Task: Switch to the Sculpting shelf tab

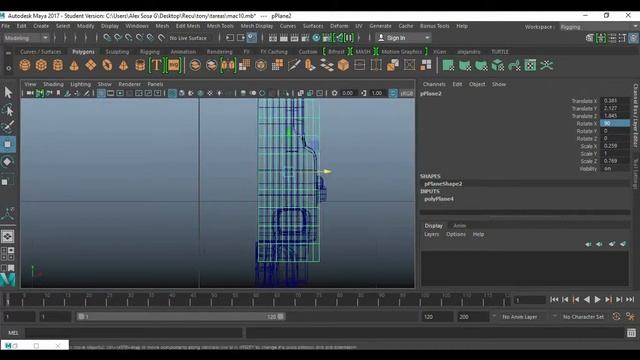Action: tap(117, 52)
